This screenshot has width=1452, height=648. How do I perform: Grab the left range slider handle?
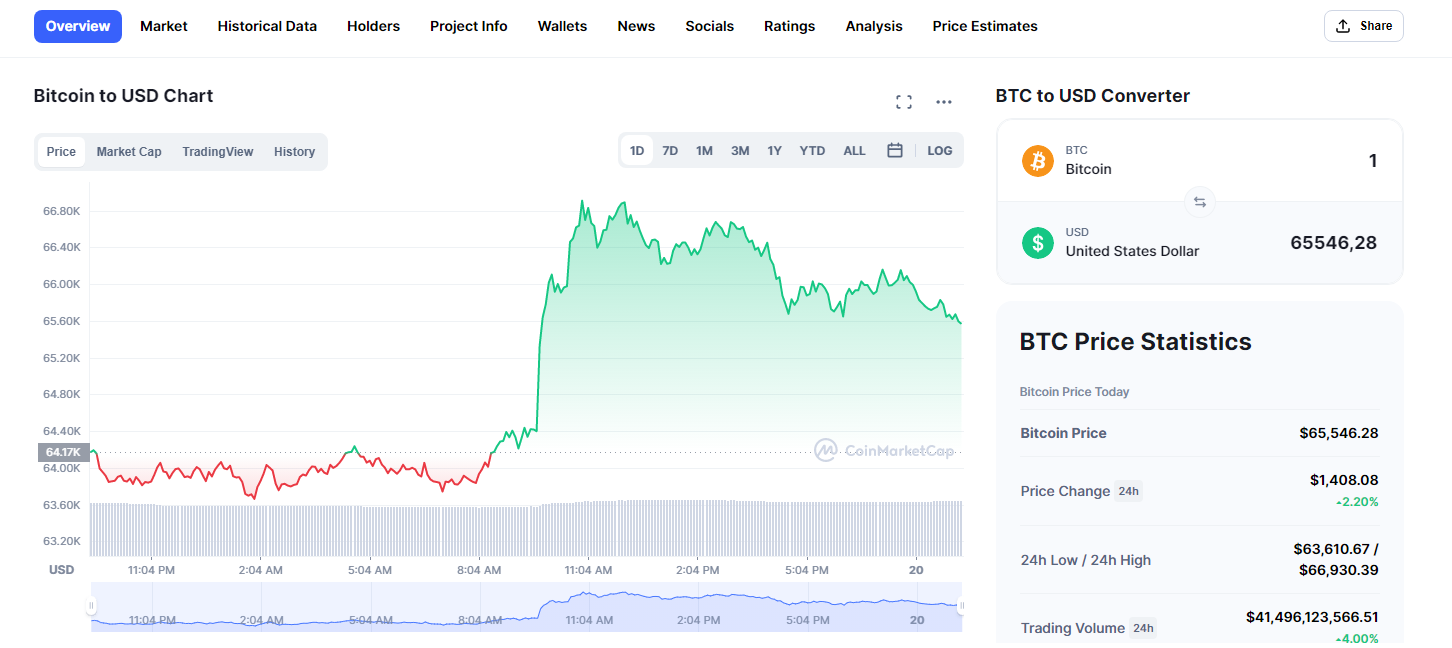[91, 606]
